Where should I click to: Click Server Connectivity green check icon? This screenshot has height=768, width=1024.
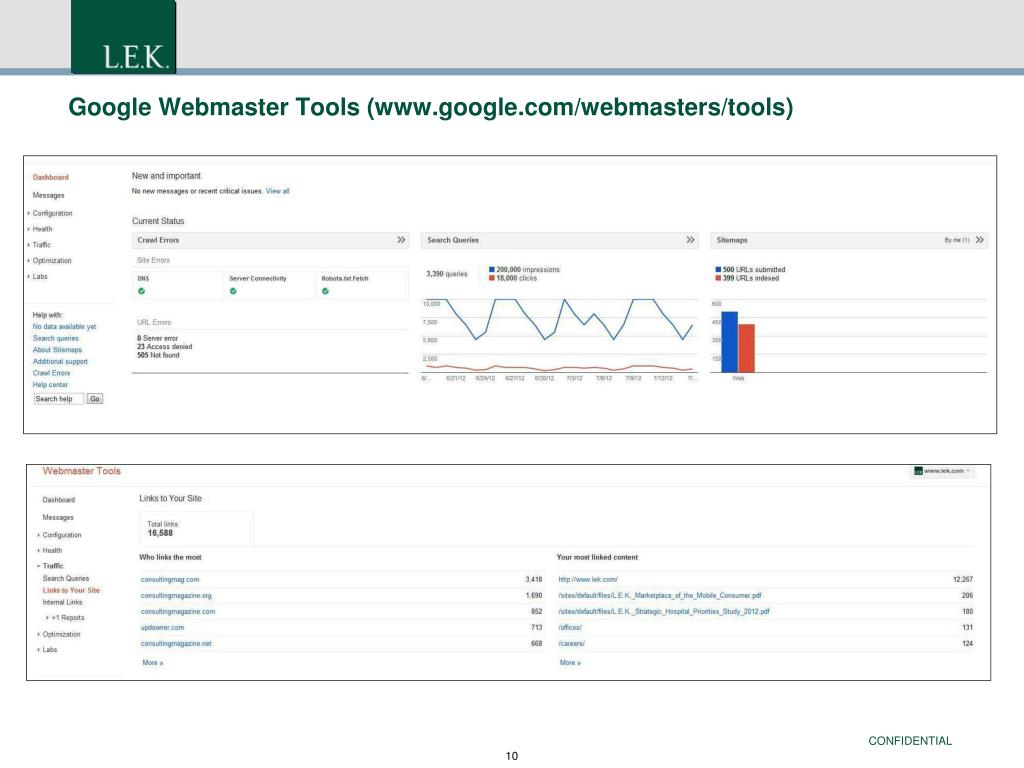click(233, 291)
